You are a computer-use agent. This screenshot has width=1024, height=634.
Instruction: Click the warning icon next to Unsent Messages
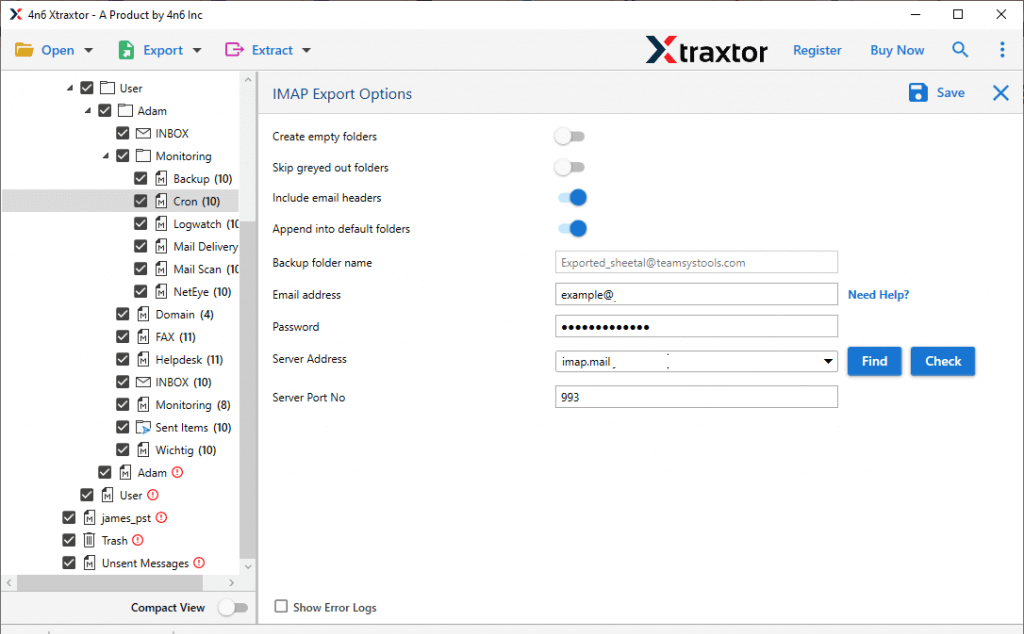(199, 562)
